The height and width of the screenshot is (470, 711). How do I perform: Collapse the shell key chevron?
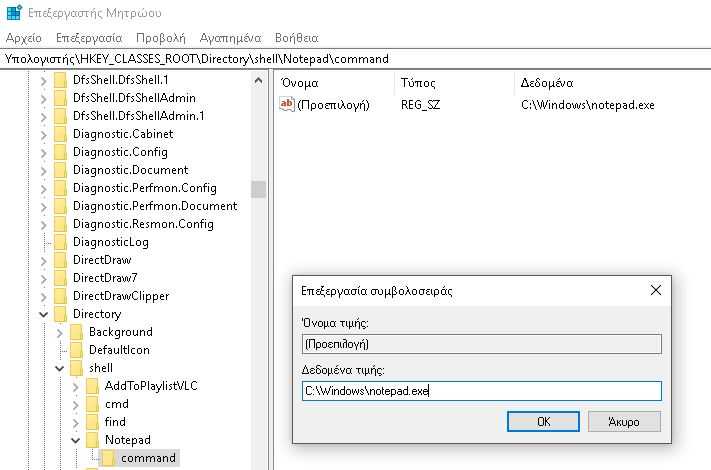59,368
